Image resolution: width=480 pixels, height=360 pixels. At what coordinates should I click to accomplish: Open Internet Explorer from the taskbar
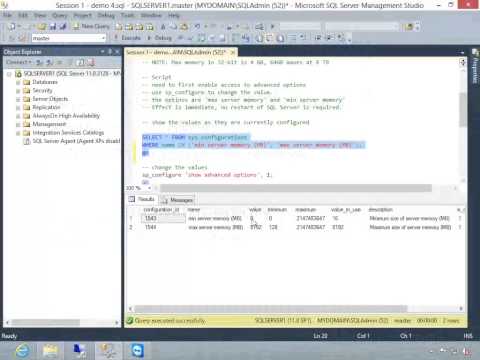22,351
